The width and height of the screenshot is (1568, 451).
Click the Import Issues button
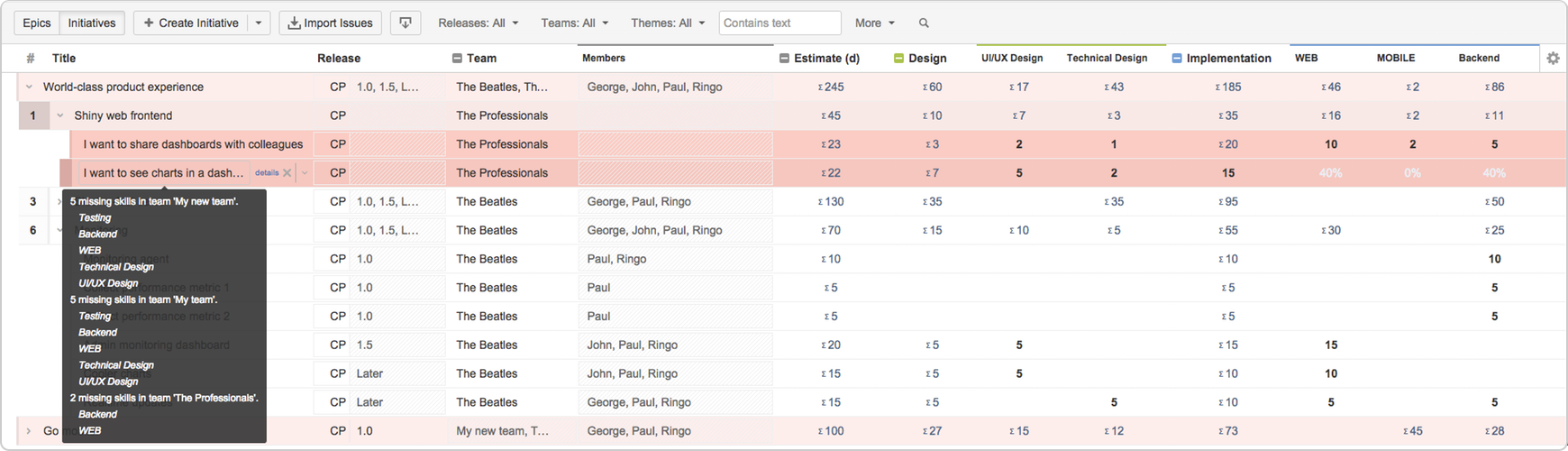330,23
